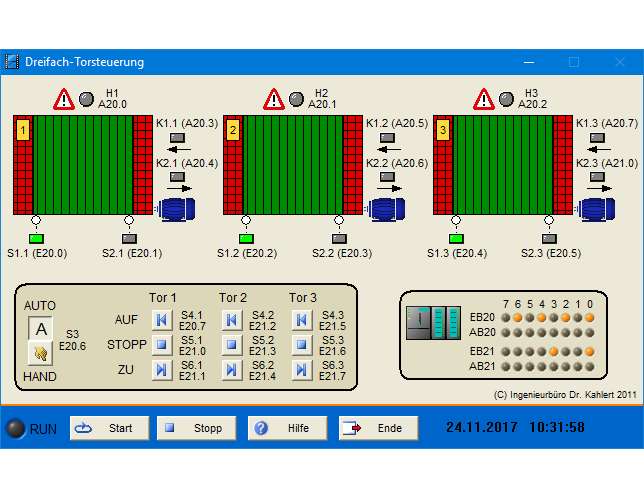The width and height of the screenshot is (644, 495).
Task: Click the AUF open button S4.2 for Tor 2
Action: click(x=232, y=320)
